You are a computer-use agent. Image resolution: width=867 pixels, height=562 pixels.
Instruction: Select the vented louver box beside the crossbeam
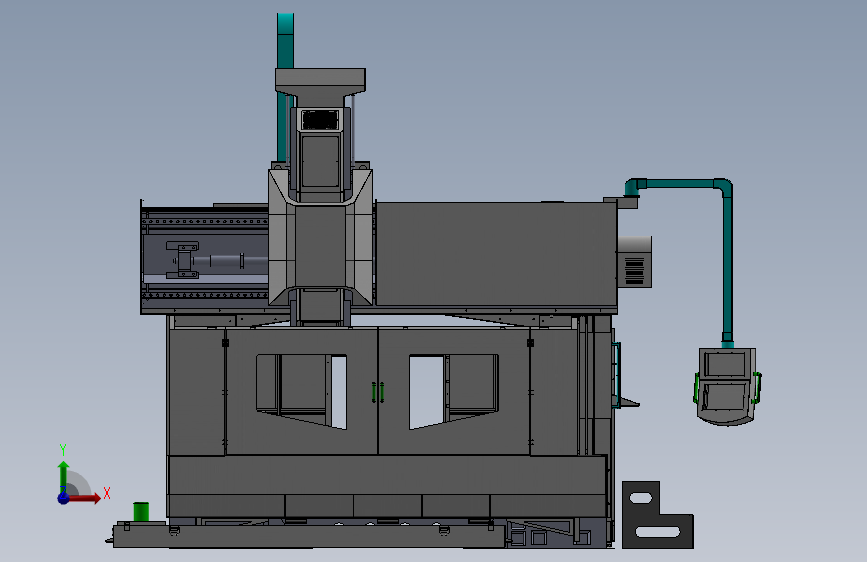[x=634, y=262]
